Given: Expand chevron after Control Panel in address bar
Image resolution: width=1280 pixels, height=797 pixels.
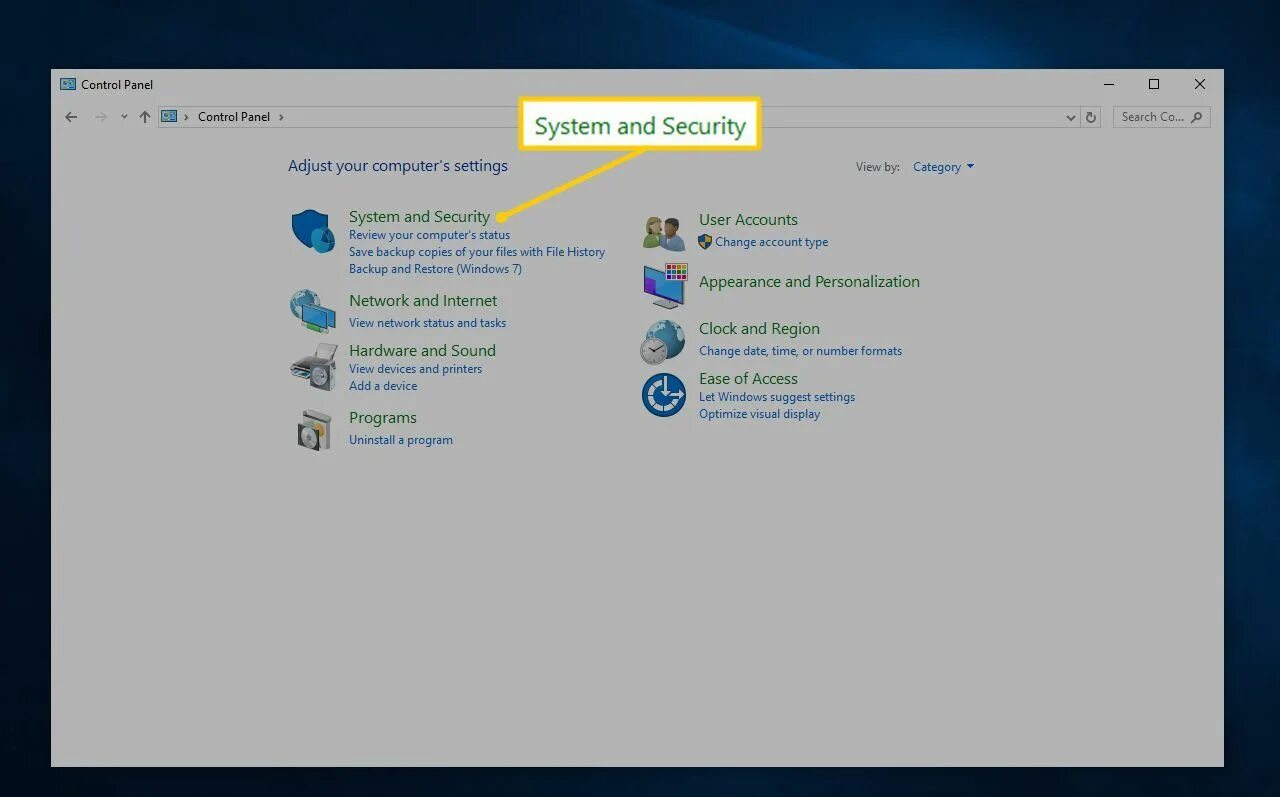Looking at the screenshot, I should point(281,117).
